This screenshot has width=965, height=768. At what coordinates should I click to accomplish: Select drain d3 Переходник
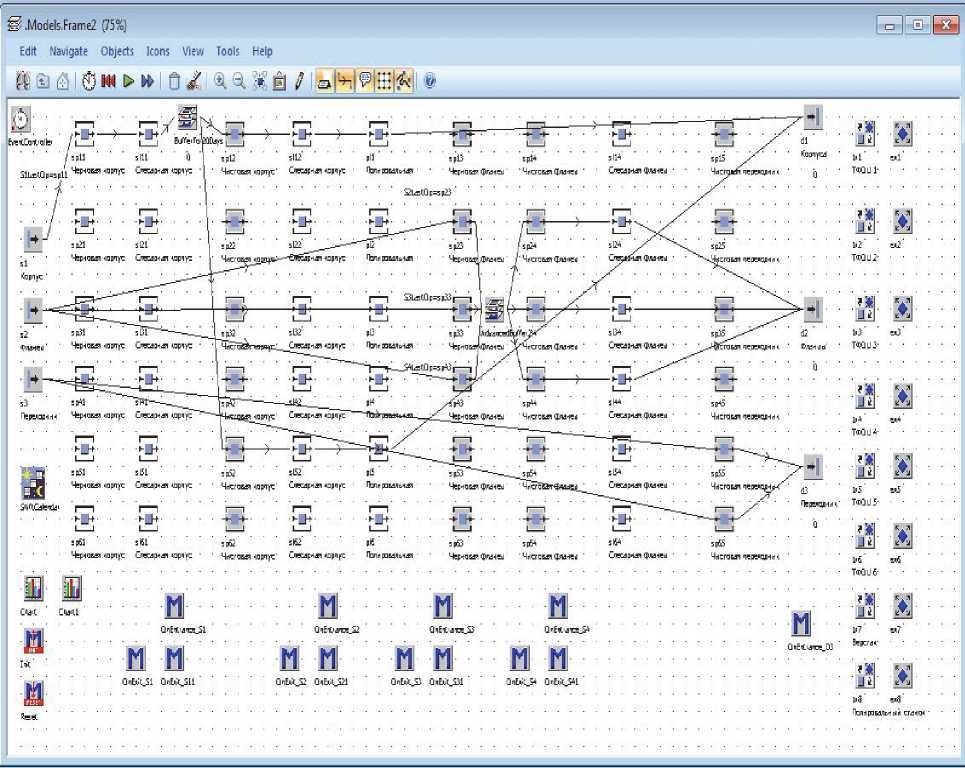813,467
